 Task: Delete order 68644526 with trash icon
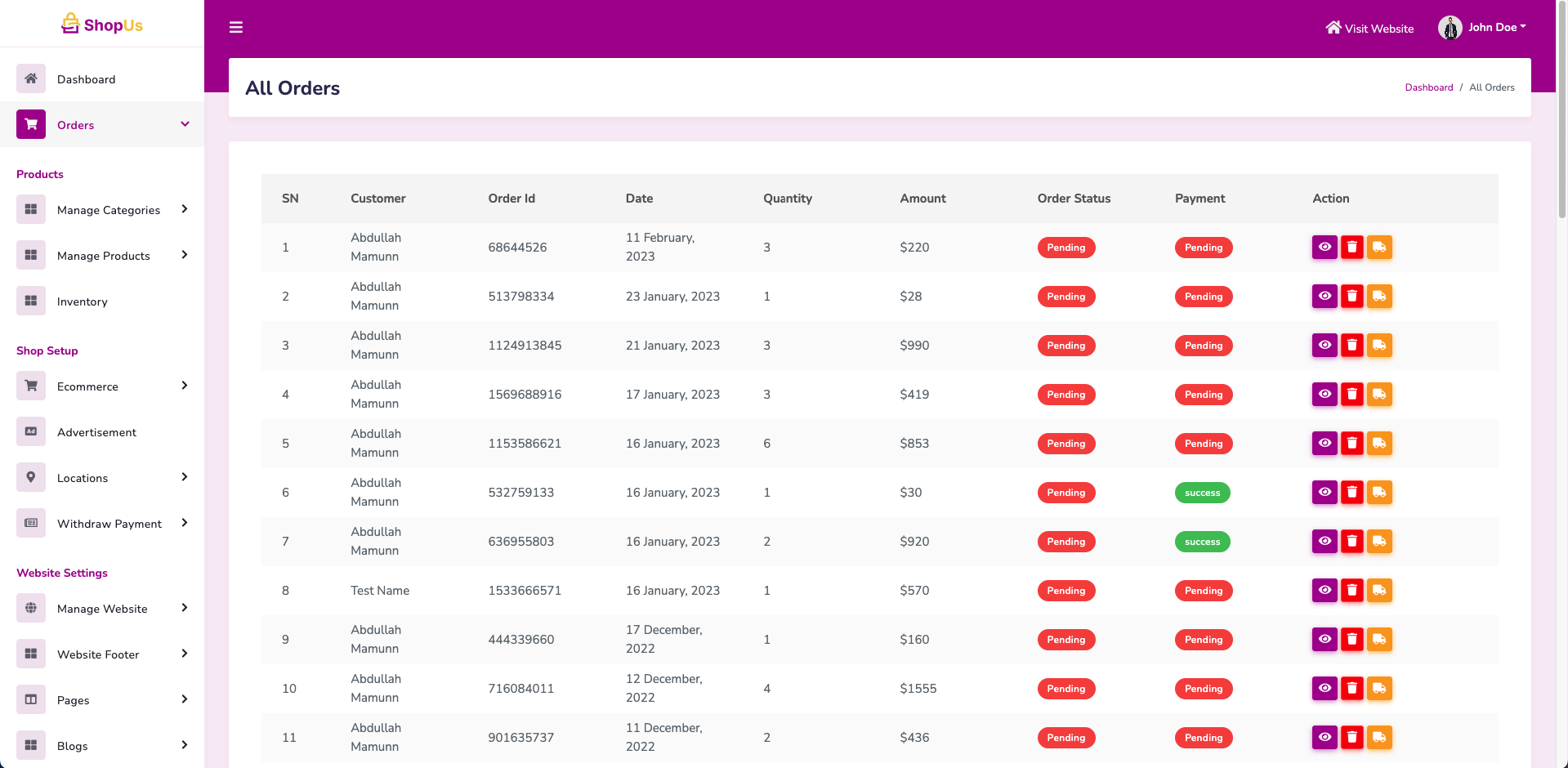[x=1352, y=248]
